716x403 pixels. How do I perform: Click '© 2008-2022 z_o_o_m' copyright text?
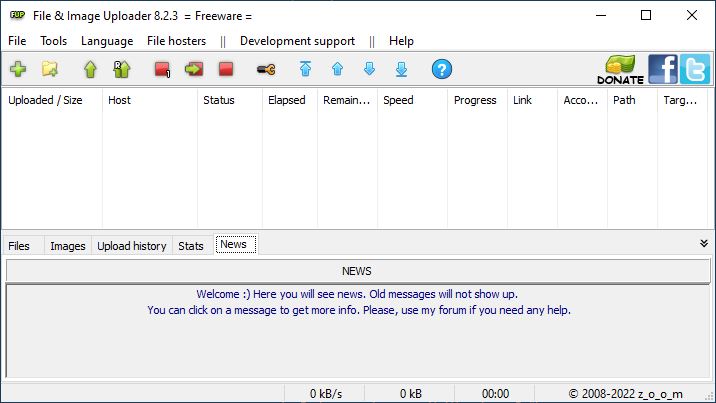click(x=625, y=393)
